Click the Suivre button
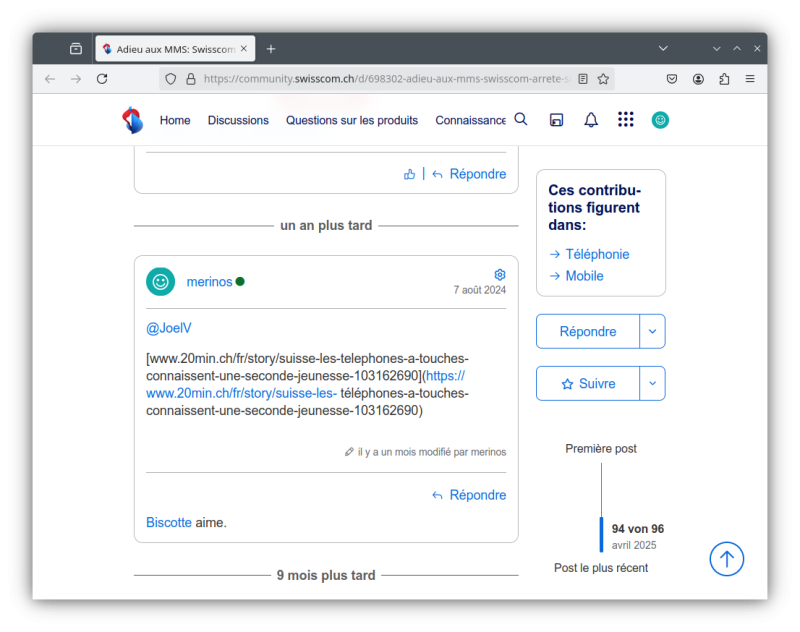Screen dimensions: 800x632 (588, 384)
